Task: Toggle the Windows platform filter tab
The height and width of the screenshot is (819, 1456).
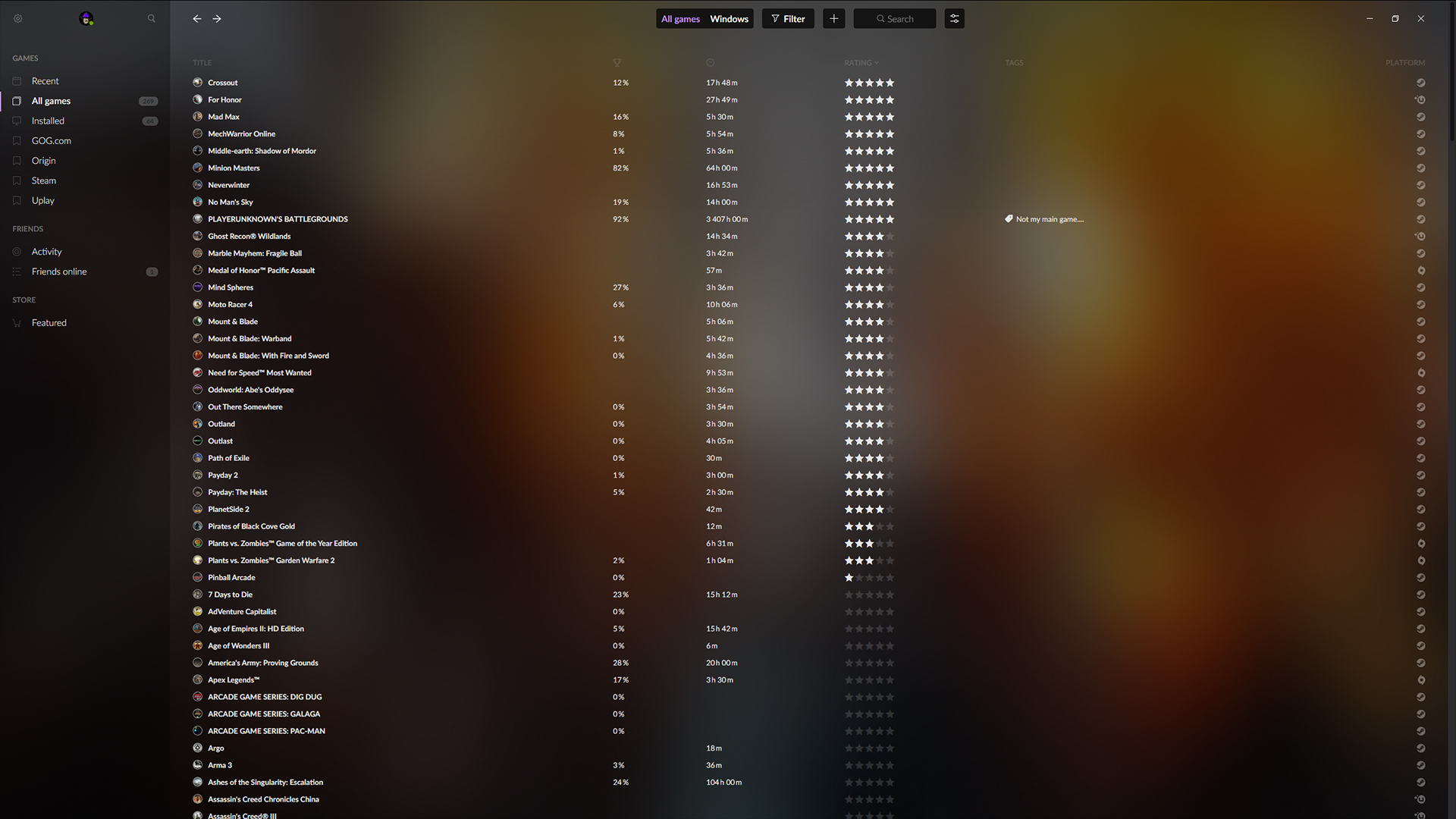Action: pyautogui.click(x=729, y=18)
